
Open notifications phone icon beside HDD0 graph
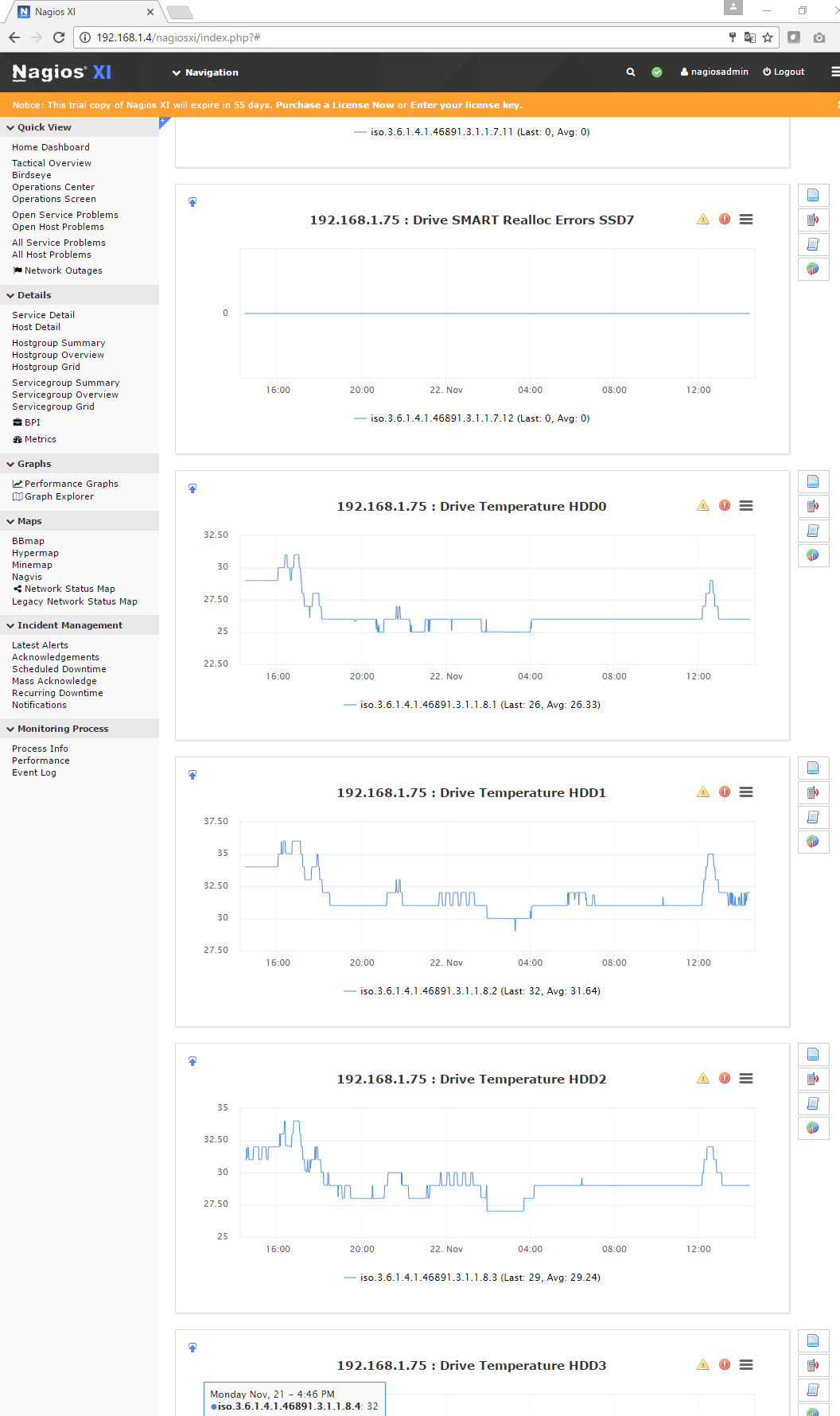point(813,507)
